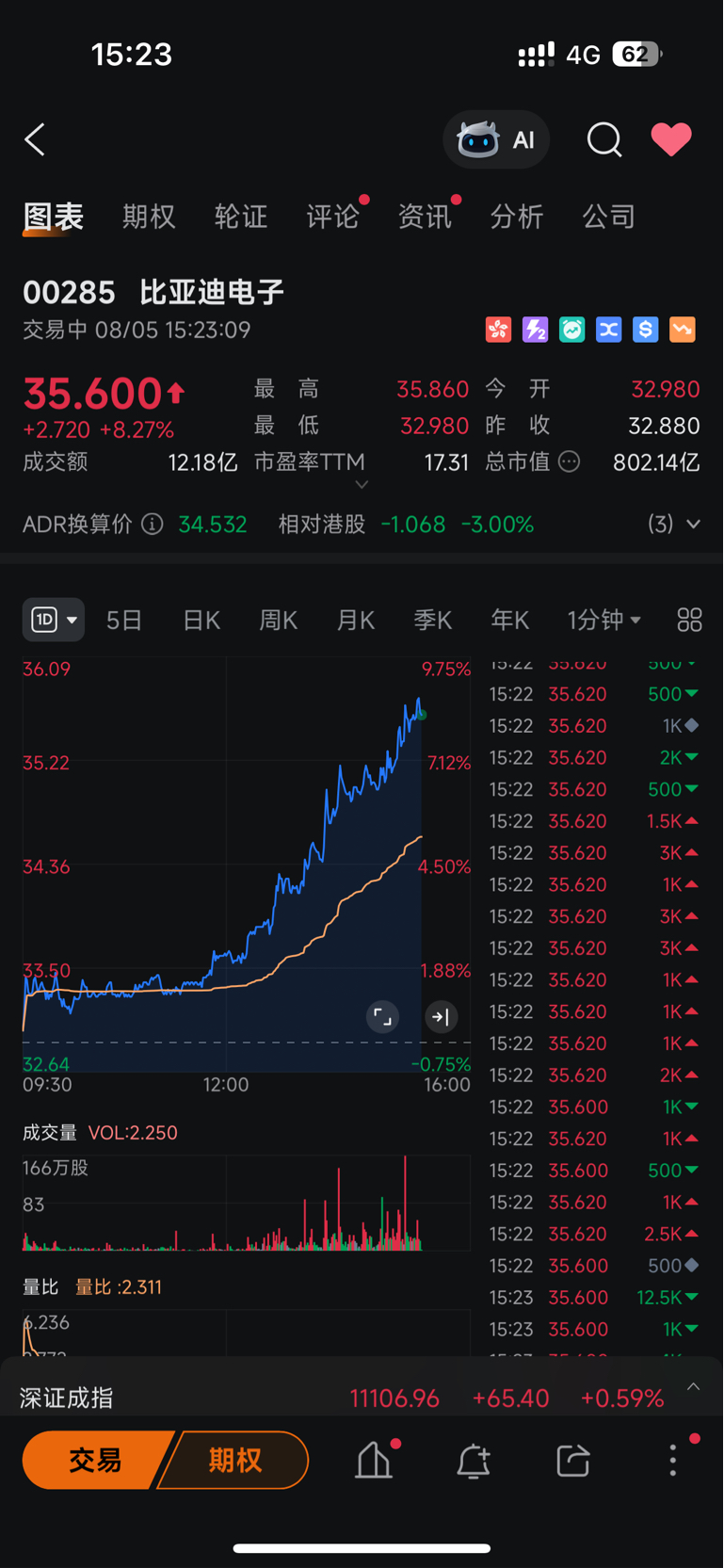Tap the volume bar chart

(x=247, y=1203)
